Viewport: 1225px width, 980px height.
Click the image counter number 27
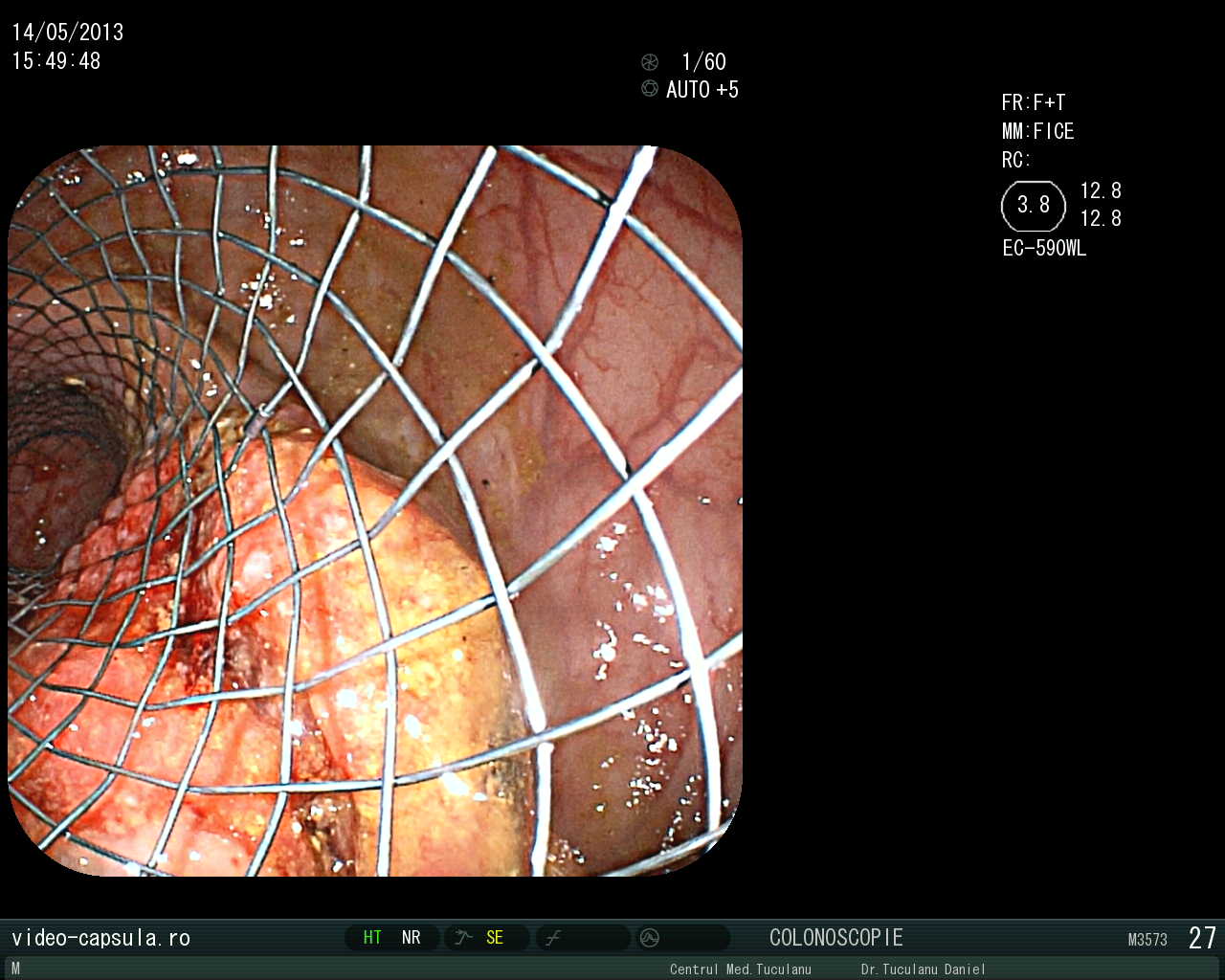1202,938
